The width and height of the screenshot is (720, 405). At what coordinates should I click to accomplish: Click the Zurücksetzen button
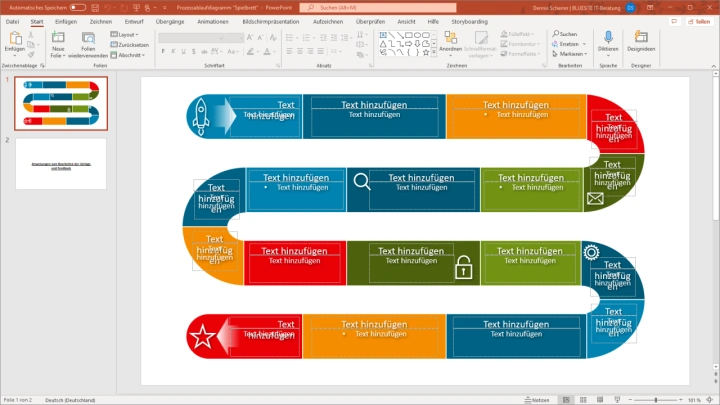[131, 44]
